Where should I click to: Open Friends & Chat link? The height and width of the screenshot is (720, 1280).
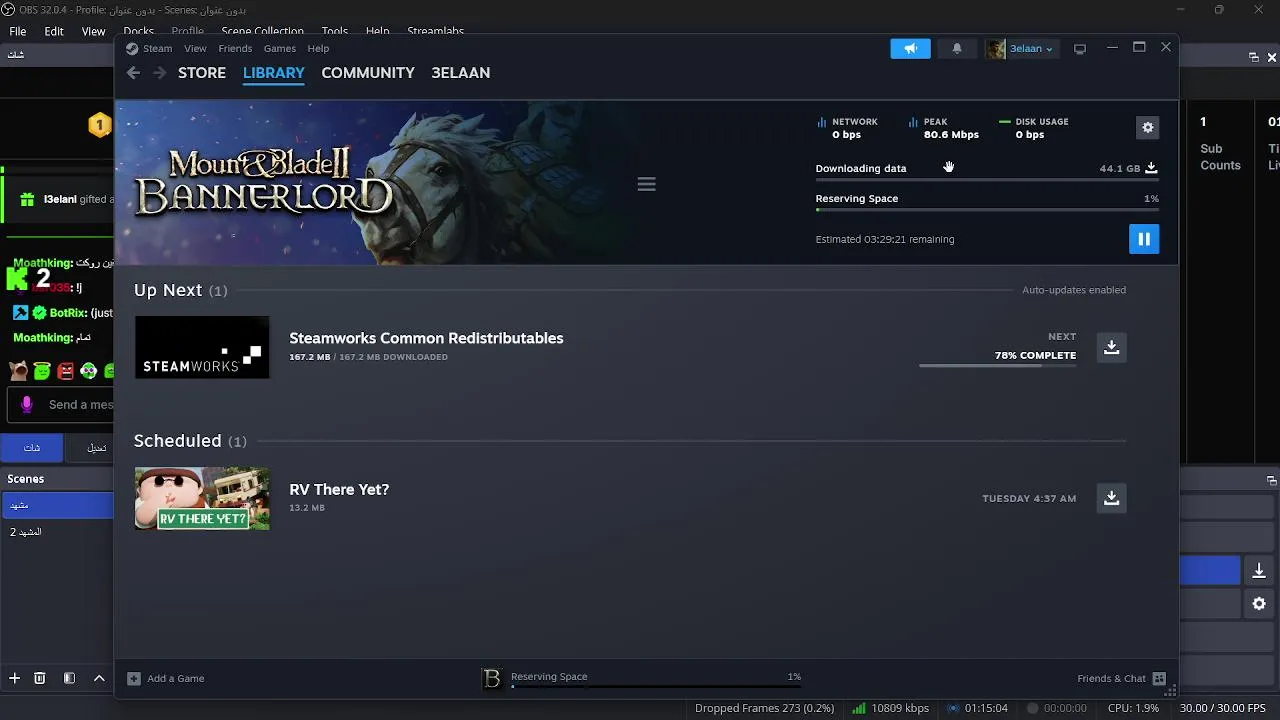pyautogui.click(x=1111, y=678)
